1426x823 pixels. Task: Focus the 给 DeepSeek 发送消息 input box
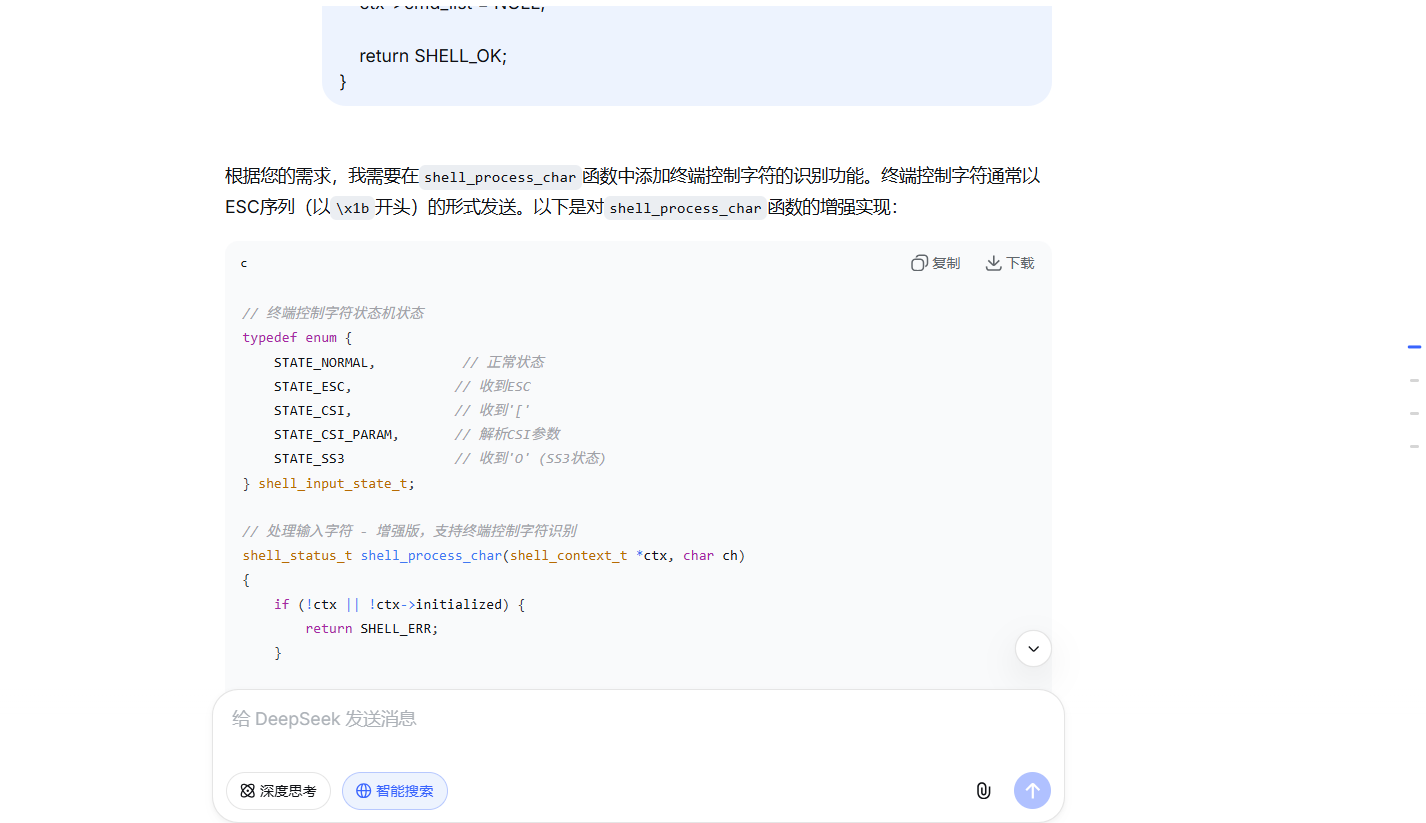click(638, 719)
